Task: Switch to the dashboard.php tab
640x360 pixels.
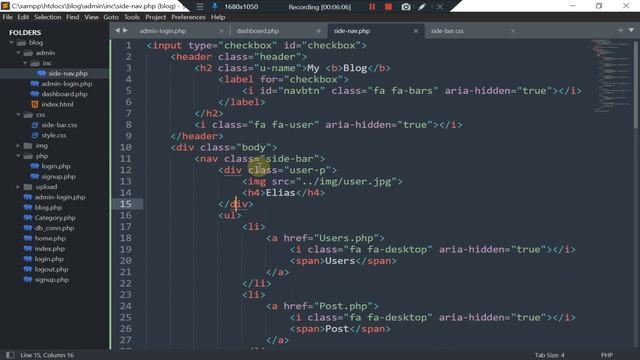Action: [x=258, y=31]
